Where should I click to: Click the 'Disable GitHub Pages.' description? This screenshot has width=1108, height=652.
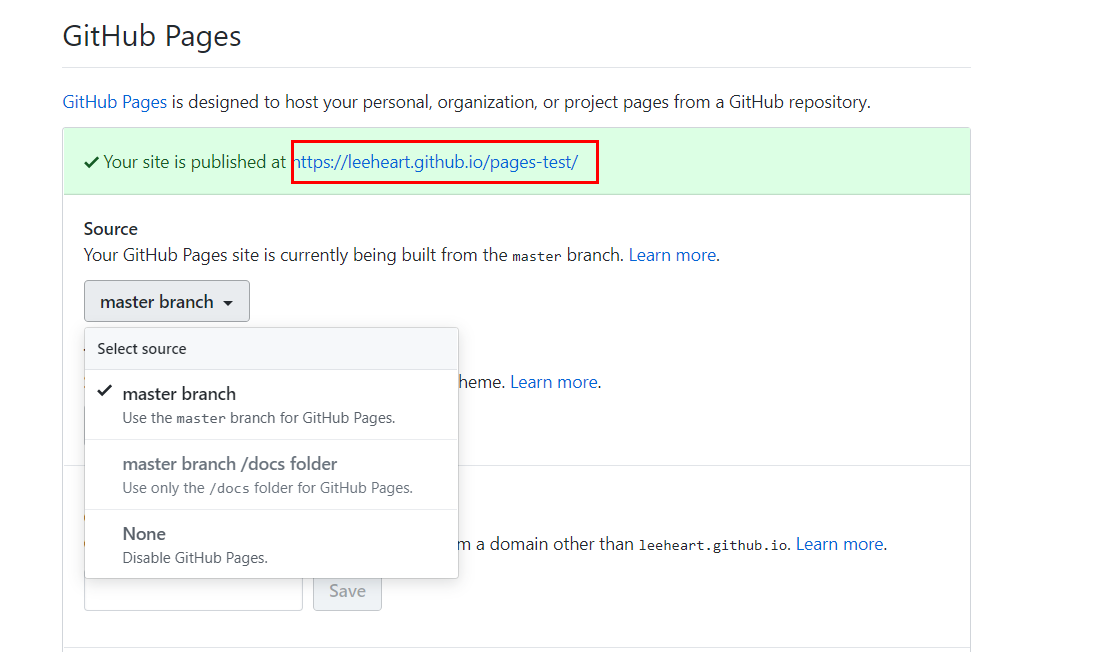[x=195, y=558]
